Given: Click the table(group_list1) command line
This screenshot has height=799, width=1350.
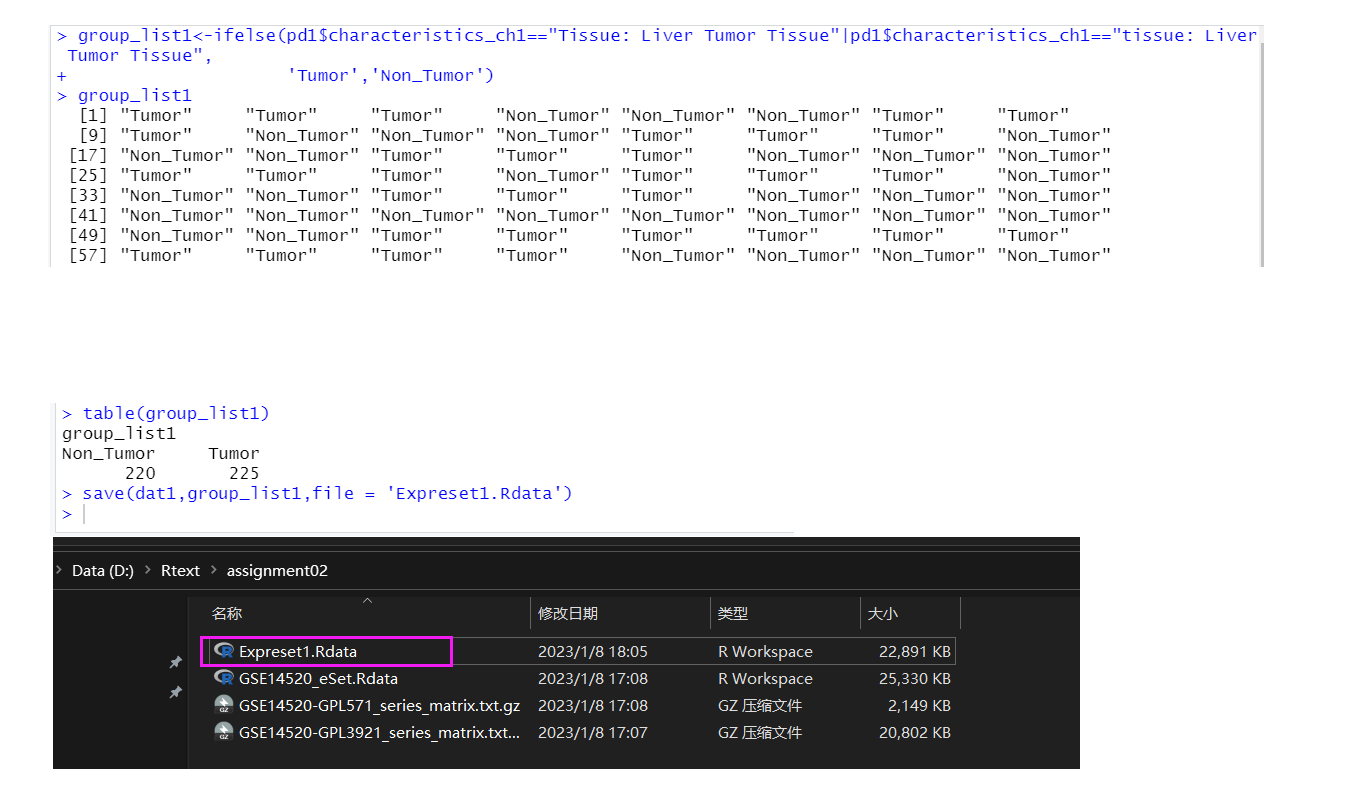Looking at the screenshot, I should tap(166, 413).
